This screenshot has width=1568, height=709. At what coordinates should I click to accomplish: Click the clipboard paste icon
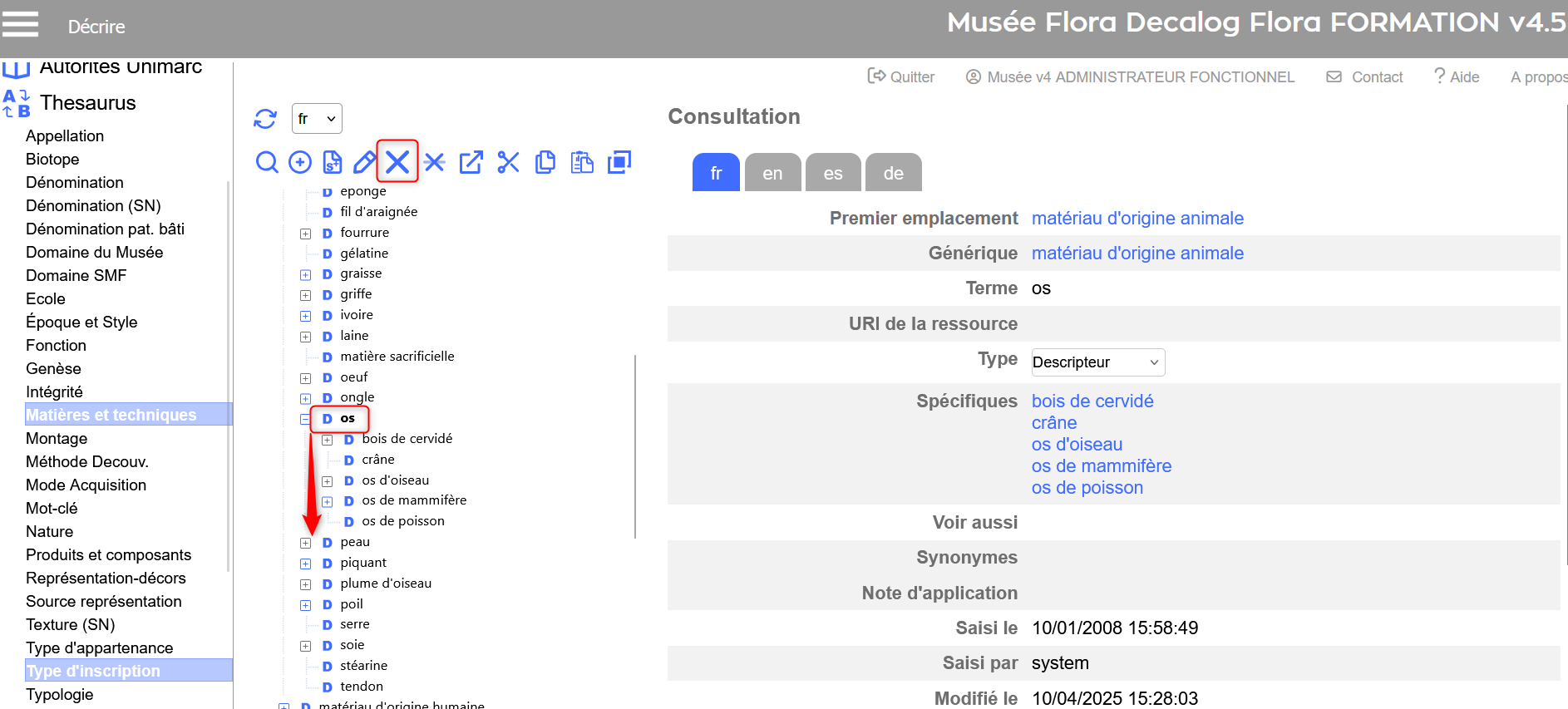pyautogui.click(x=582, y=162)
